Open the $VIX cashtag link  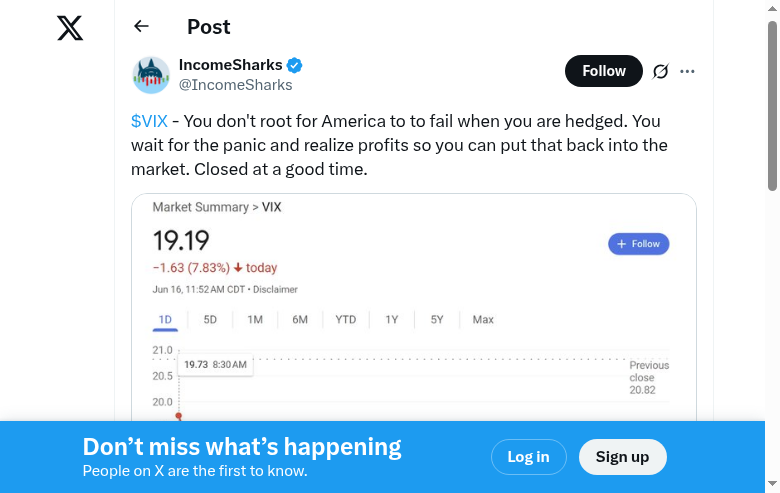(x=149, y=121)
